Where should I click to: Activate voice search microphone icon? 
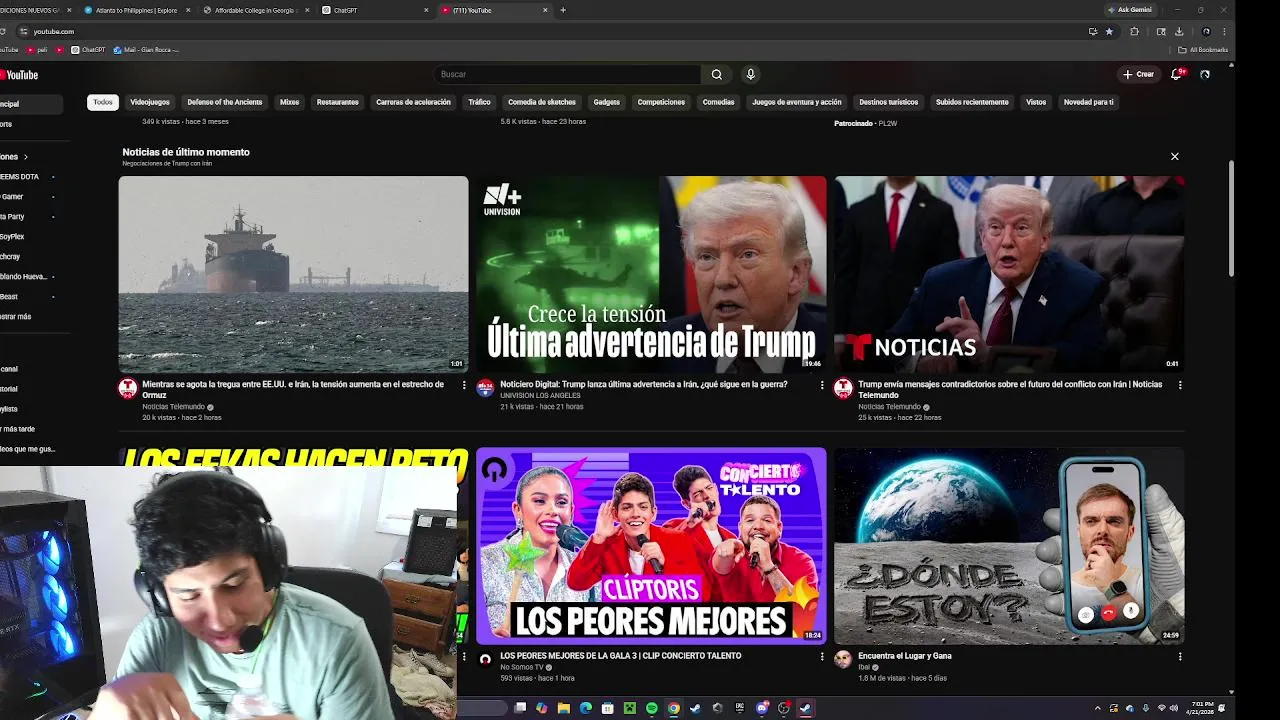click(x=750, y=74)
